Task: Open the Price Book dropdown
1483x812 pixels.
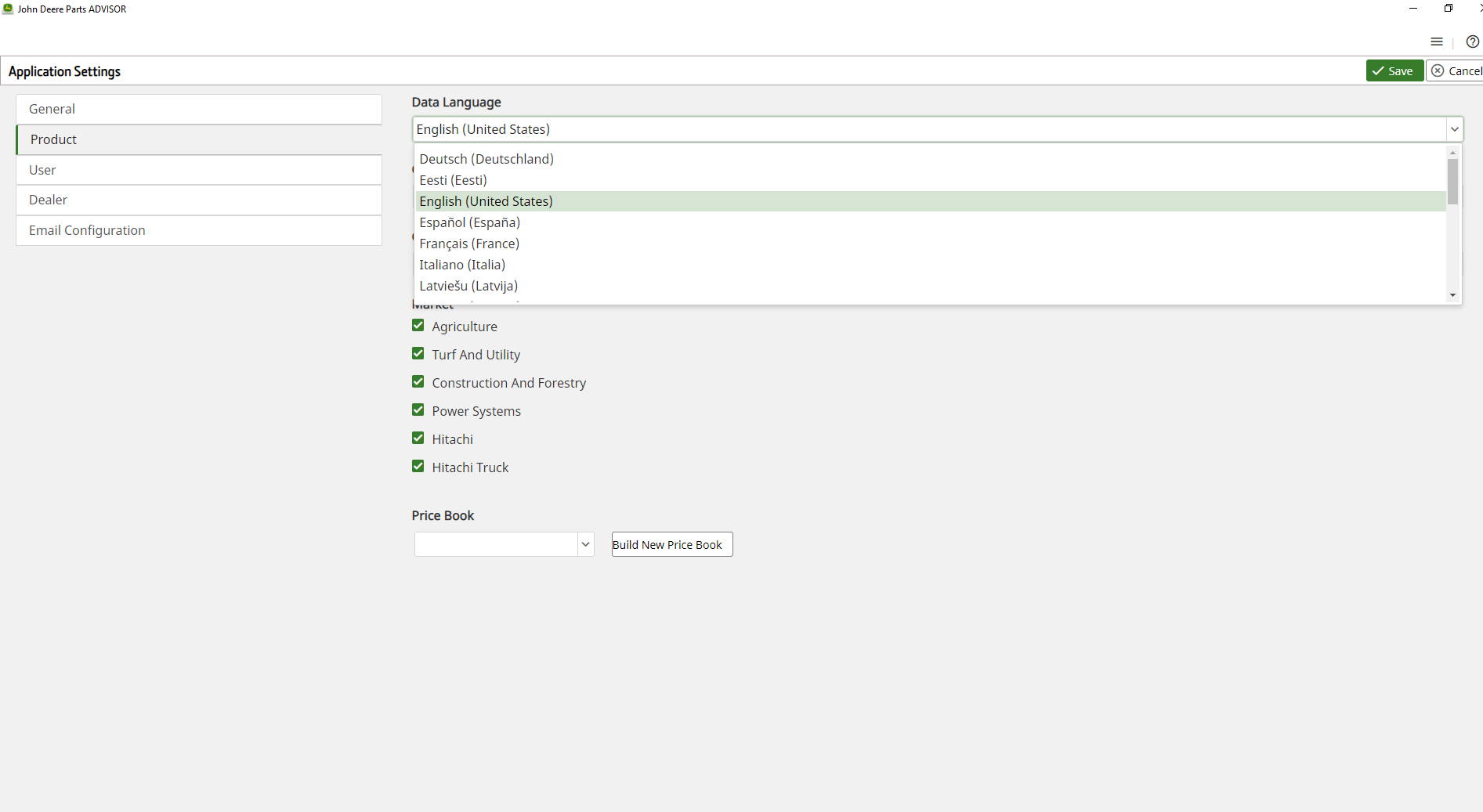Action: [585, 544]
